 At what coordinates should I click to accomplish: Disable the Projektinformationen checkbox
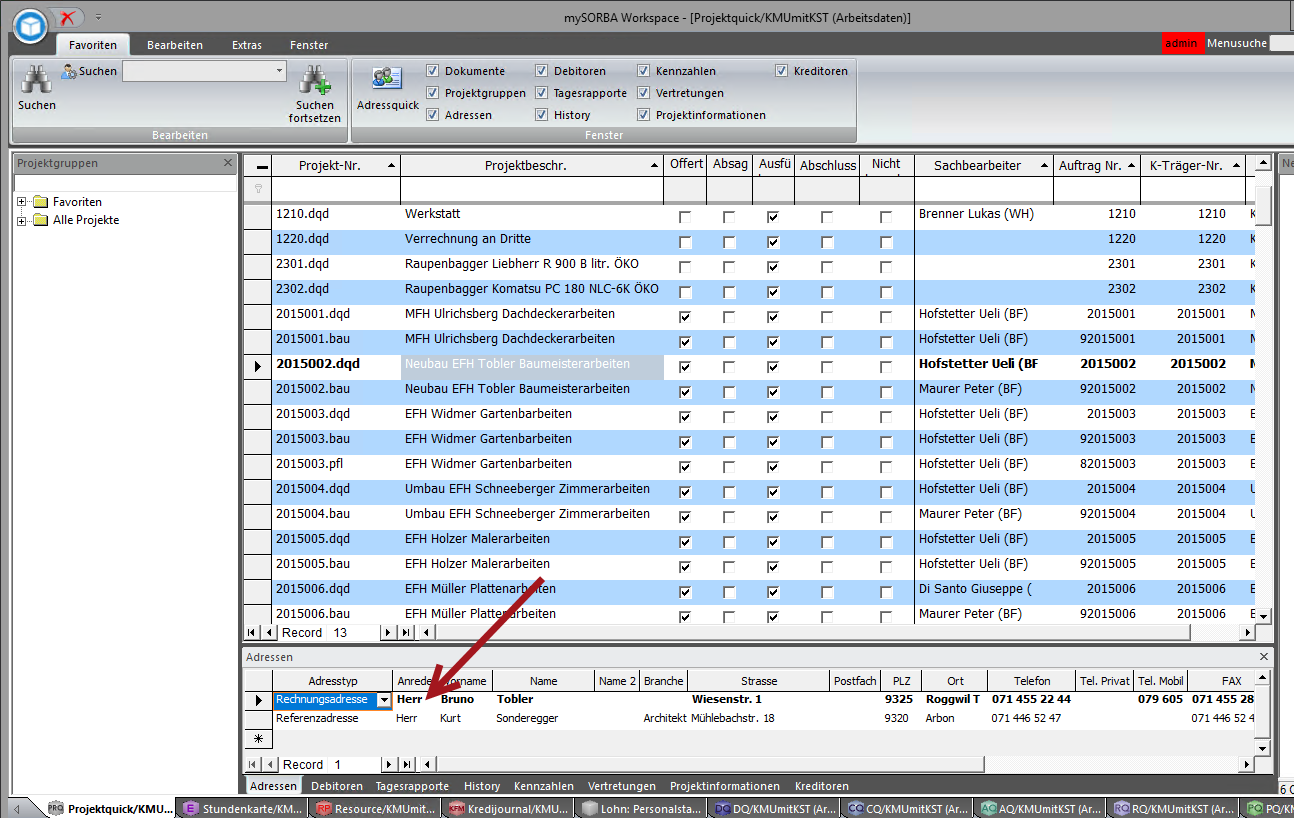point(643,115)
